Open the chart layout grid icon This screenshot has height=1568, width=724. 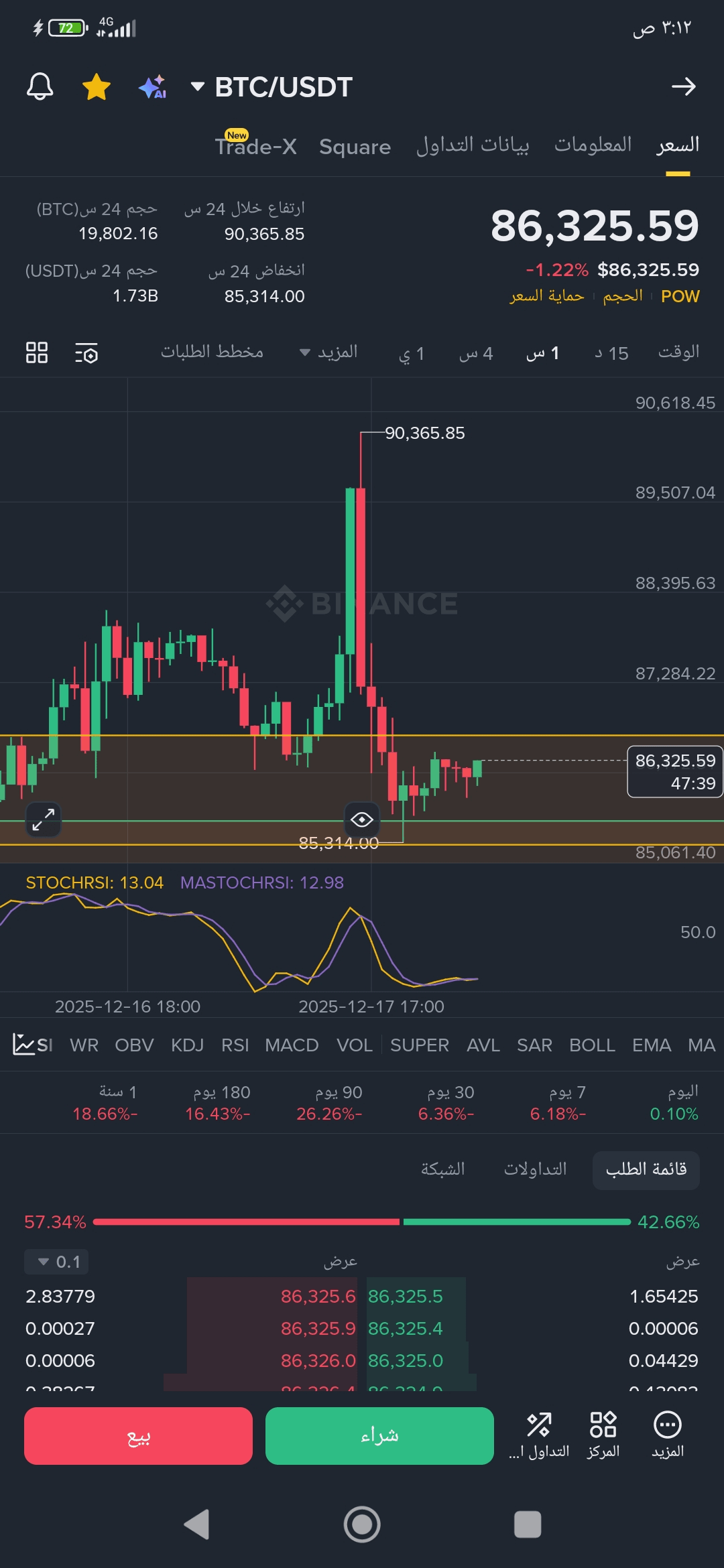(x=37, y=352)
